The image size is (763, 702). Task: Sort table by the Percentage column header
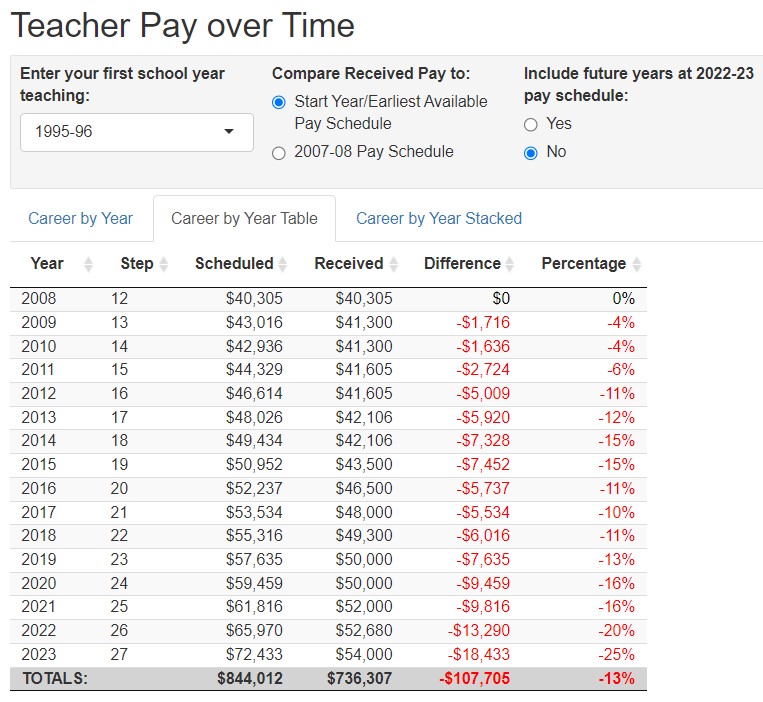click(x=583, y=264)
